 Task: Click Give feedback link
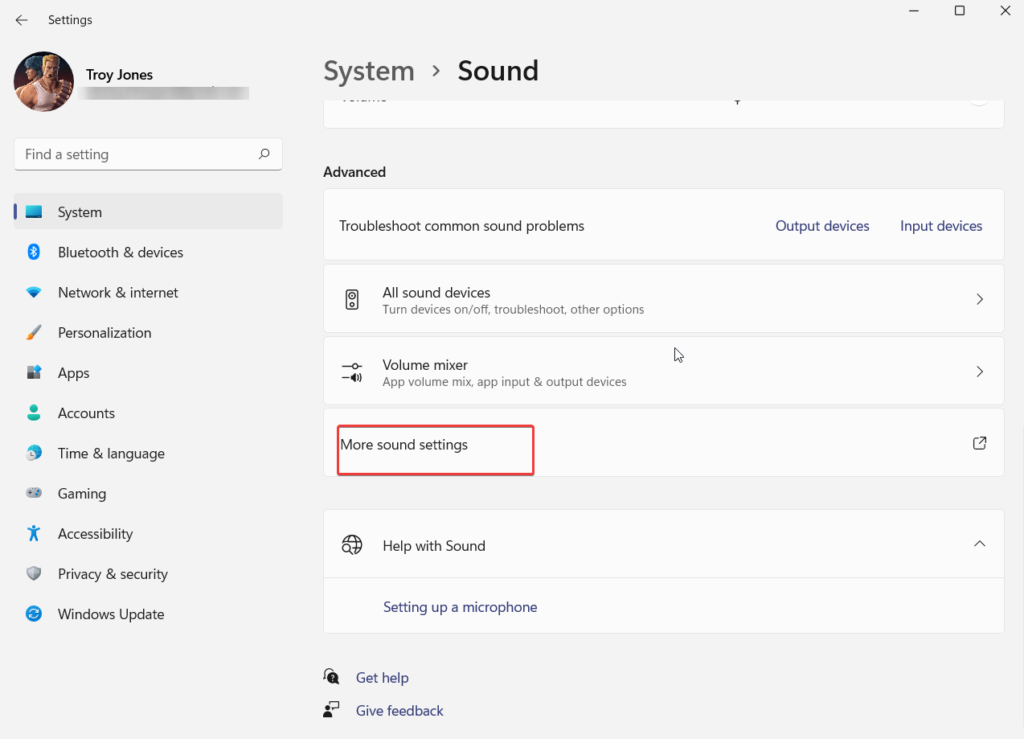coord(400,711)
